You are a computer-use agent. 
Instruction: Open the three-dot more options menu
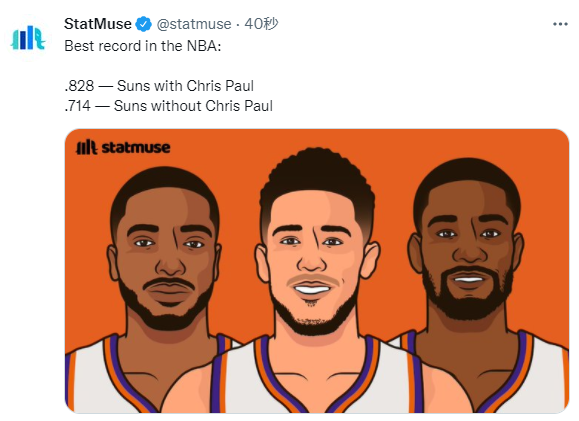point(560,24)
